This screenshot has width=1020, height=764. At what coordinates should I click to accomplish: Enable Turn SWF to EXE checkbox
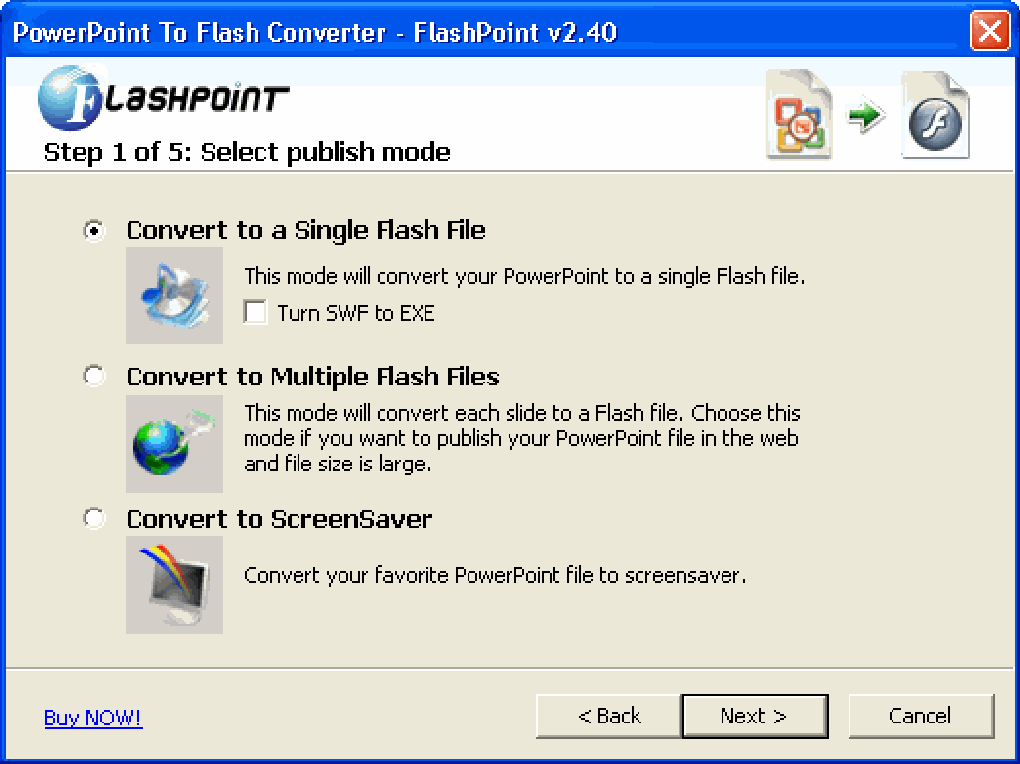(255, 312)
